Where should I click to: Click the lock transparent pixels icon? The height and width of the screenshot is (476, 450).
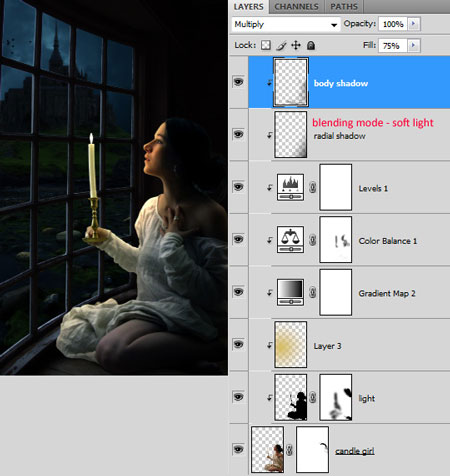click(266, 45)
